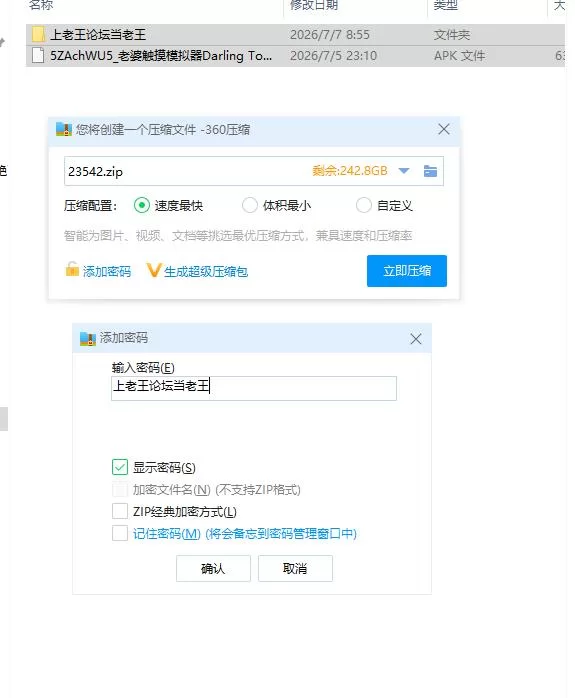
Task: Choose the 自定义 compression option
Action: click(364, 205)
